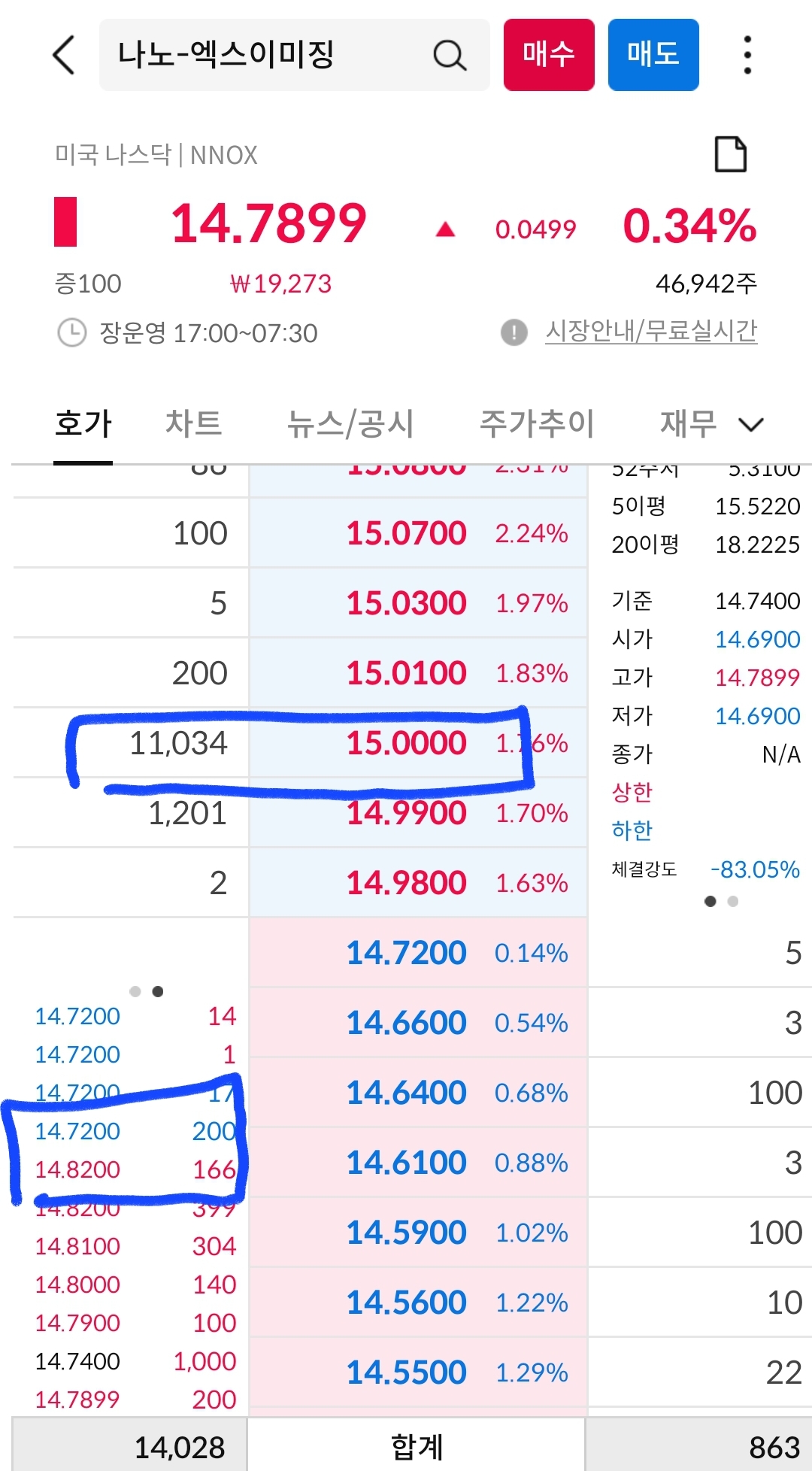Tap total bid quantity 863
The image size is (812, 1471).
[774, 1448]
